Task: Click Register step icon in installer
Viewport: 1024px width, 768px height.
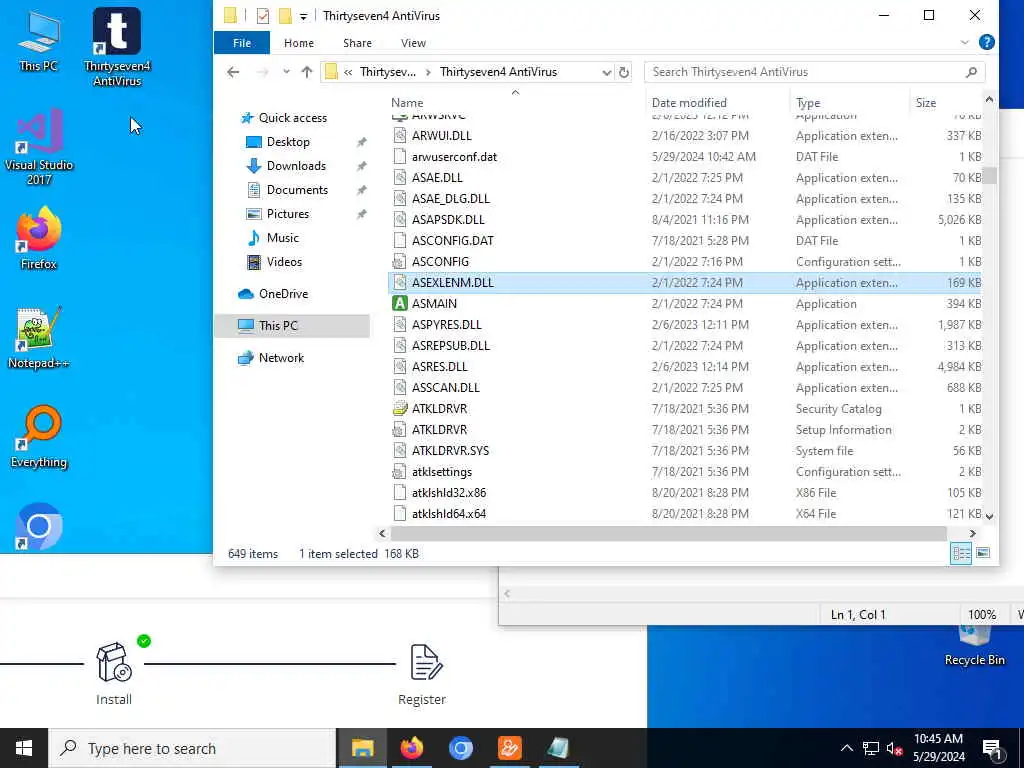Action: coord(426,662)
